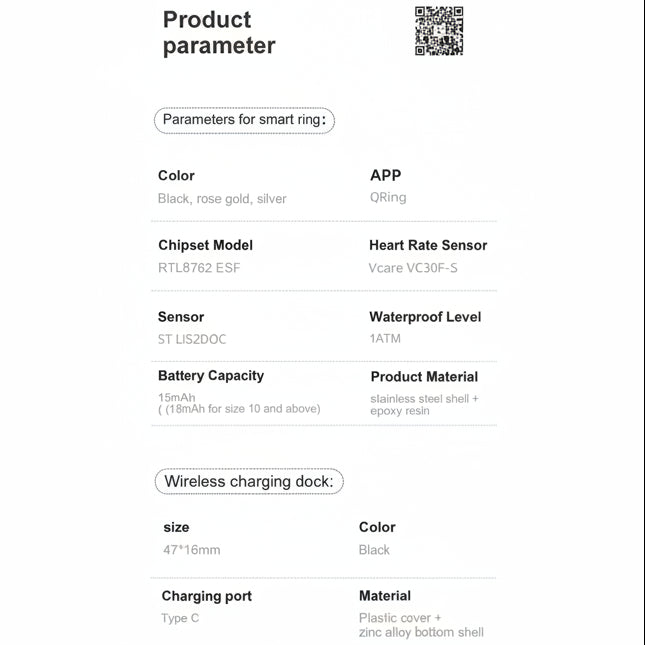Click the Battery Capacity heading
Image resolution: width=645 pixels, height=645 pixels.
click(211, 376)
